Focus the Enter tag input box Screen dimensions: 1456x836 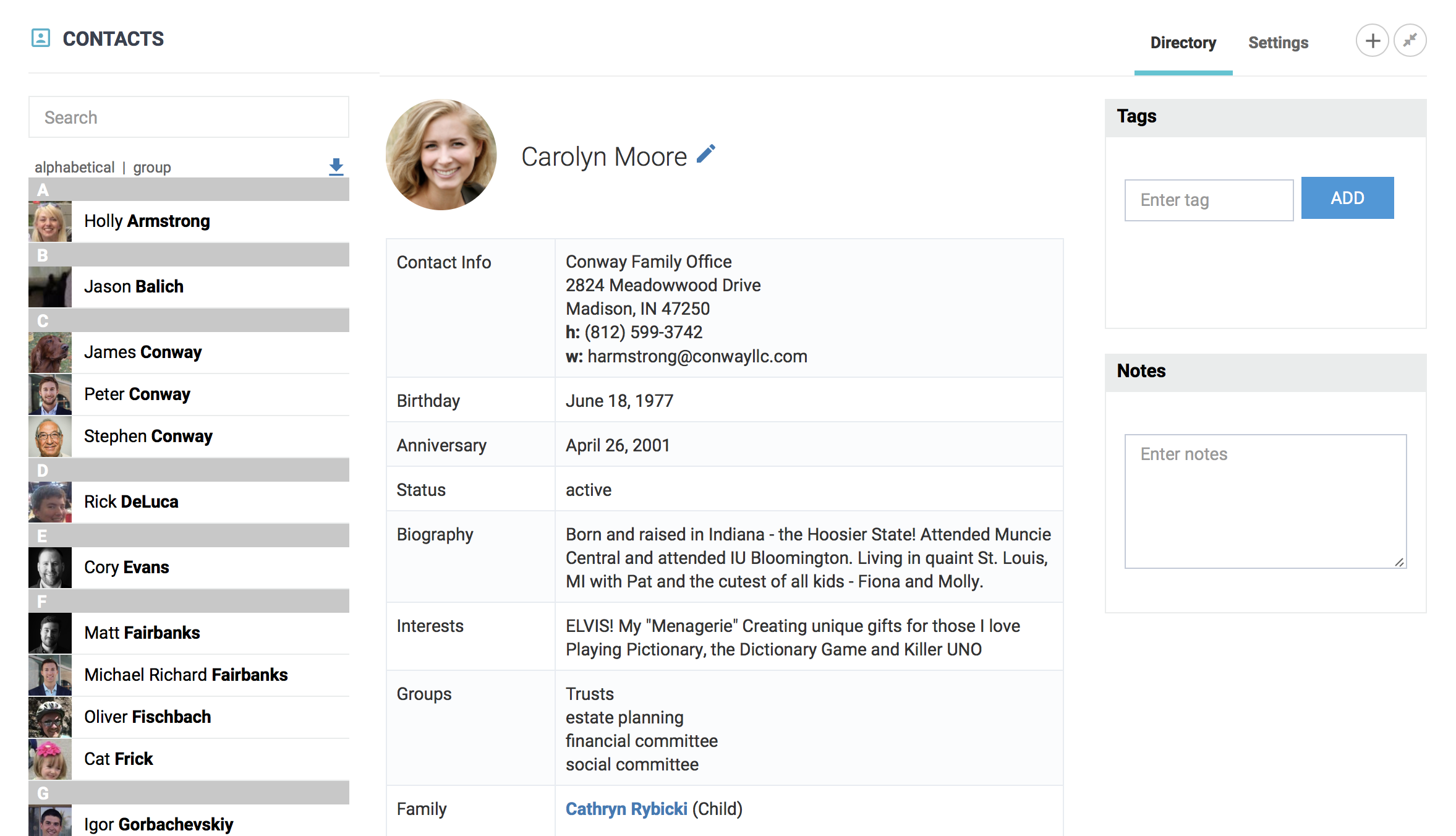click(x=1208, y=200)
